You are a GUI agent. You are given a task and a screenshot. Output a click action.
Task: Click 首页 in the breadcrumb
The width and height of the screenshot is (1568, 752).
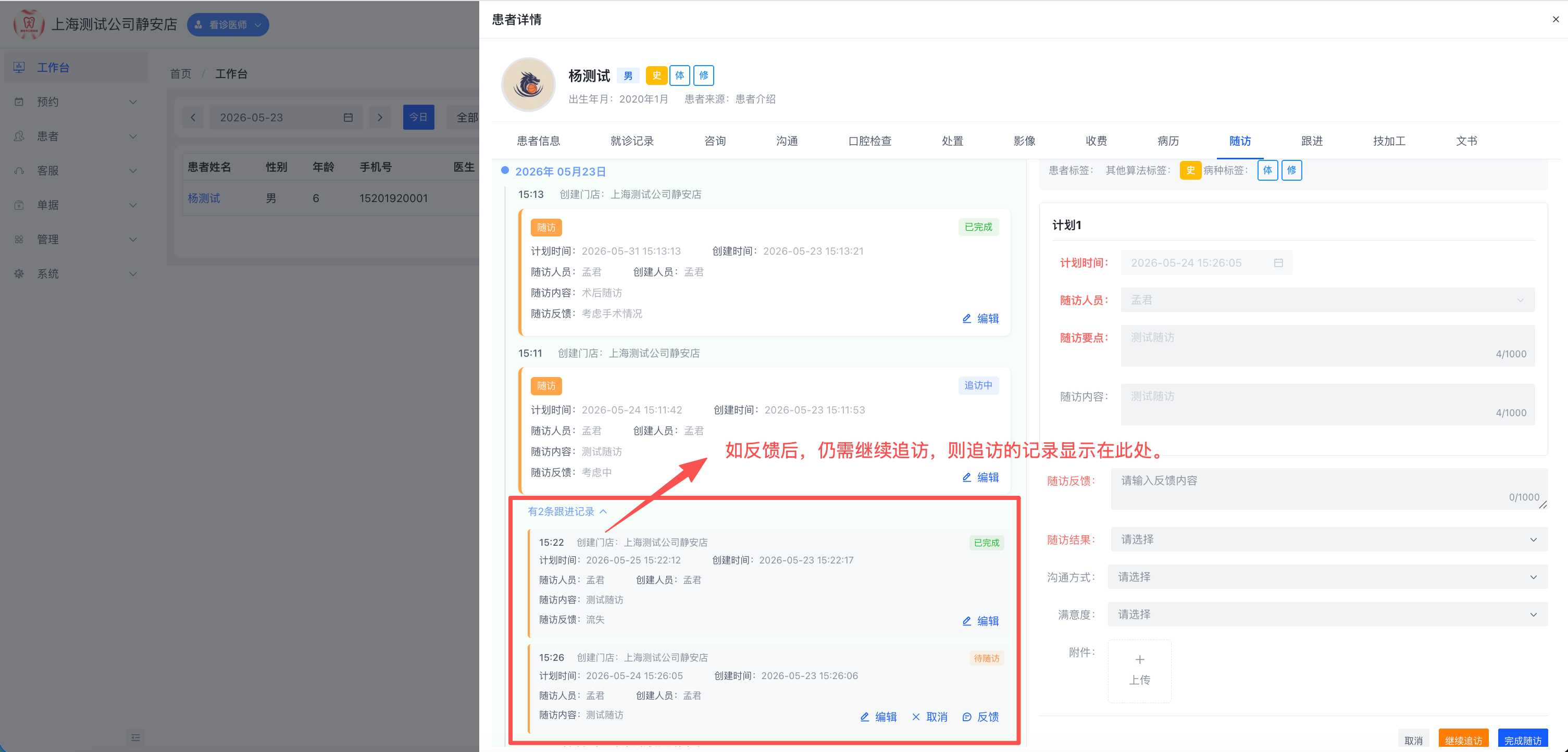coord(180,73)
